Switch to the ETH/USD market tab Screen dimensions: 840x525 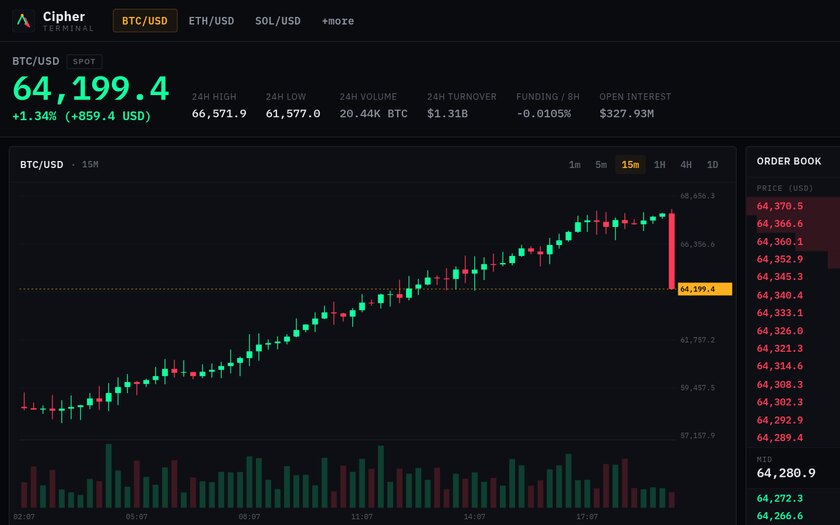211,21
